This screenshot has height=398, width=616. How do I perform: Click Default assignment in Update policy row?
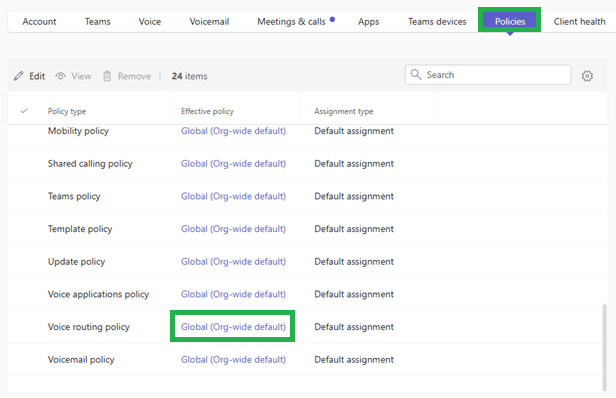pyautogui.click(x=354, y=262)
